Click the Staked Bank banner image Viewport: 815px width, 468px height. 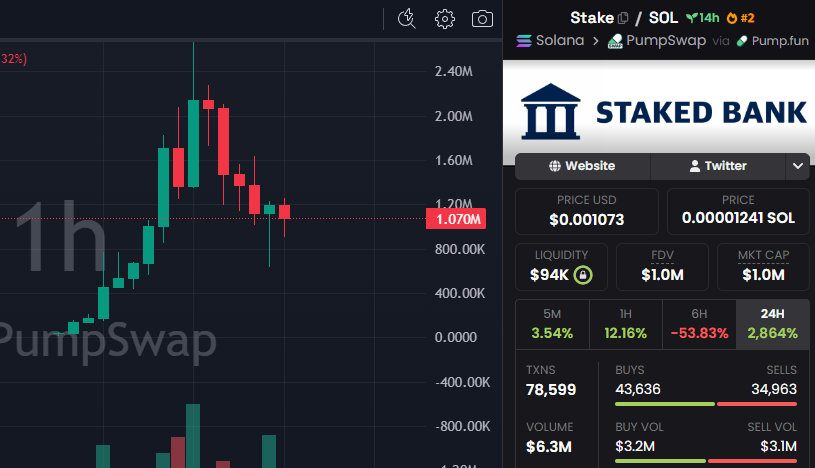[659, 112]
